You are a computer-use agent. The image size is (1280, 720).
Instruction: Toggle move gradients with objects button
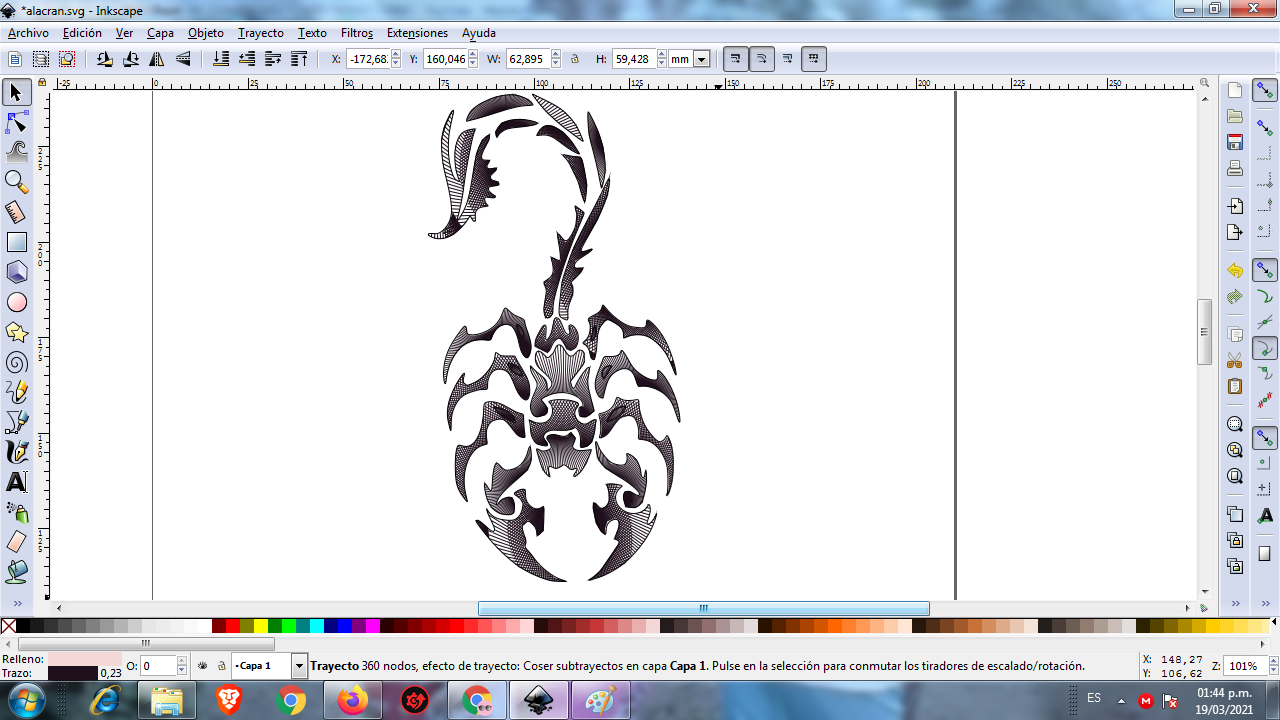point(788,59)
